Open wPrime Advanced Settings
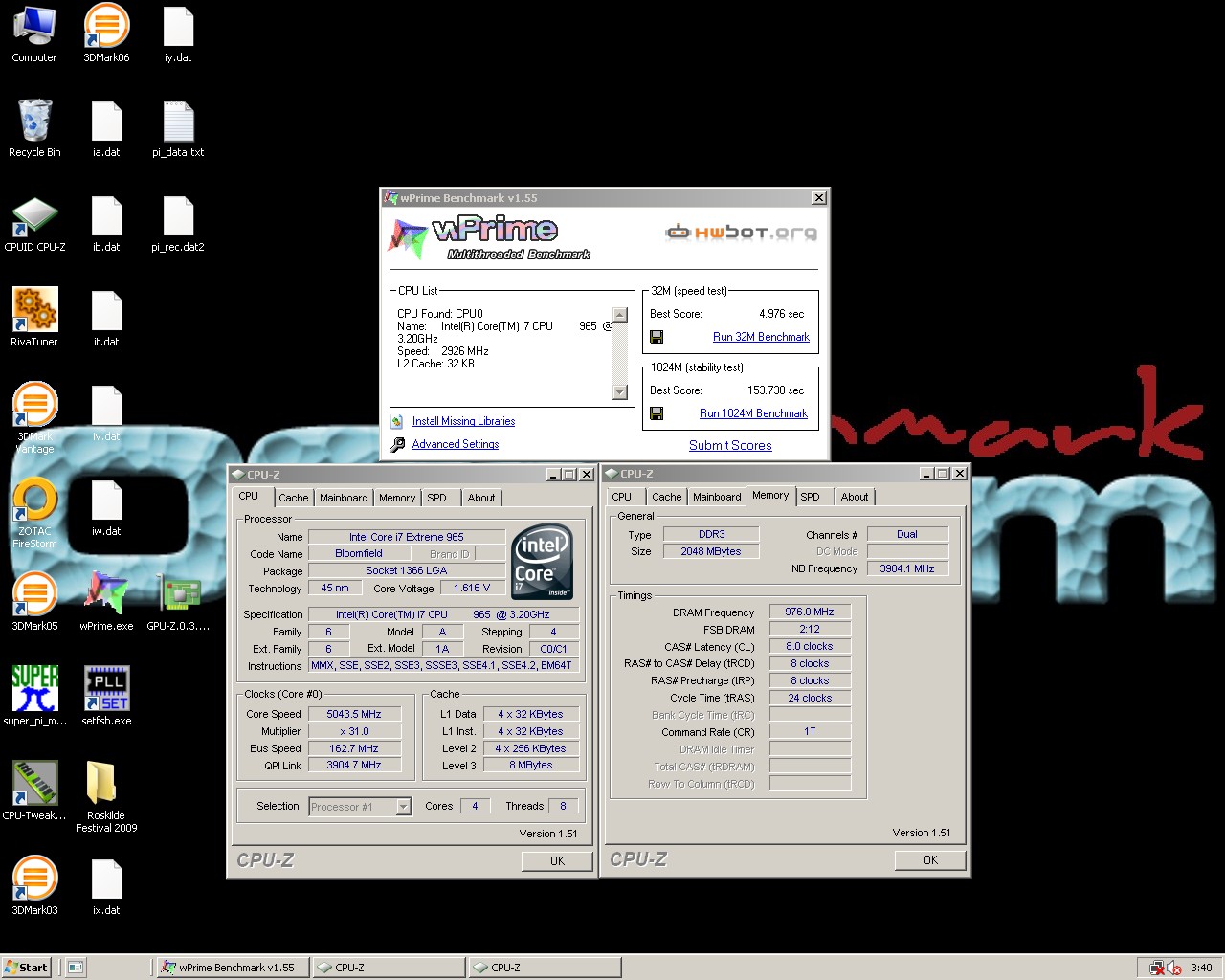Image resolution: width=1225 pixels, height=980 pixels. (x=456, y=444)
